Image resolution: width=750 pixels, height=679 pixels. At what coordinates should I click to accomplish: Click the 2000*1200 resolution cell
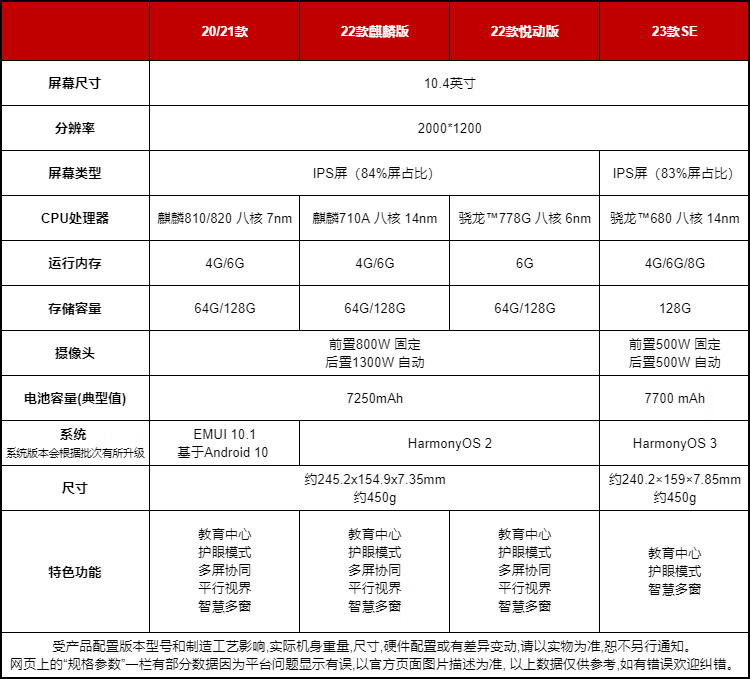click(449, 128)
